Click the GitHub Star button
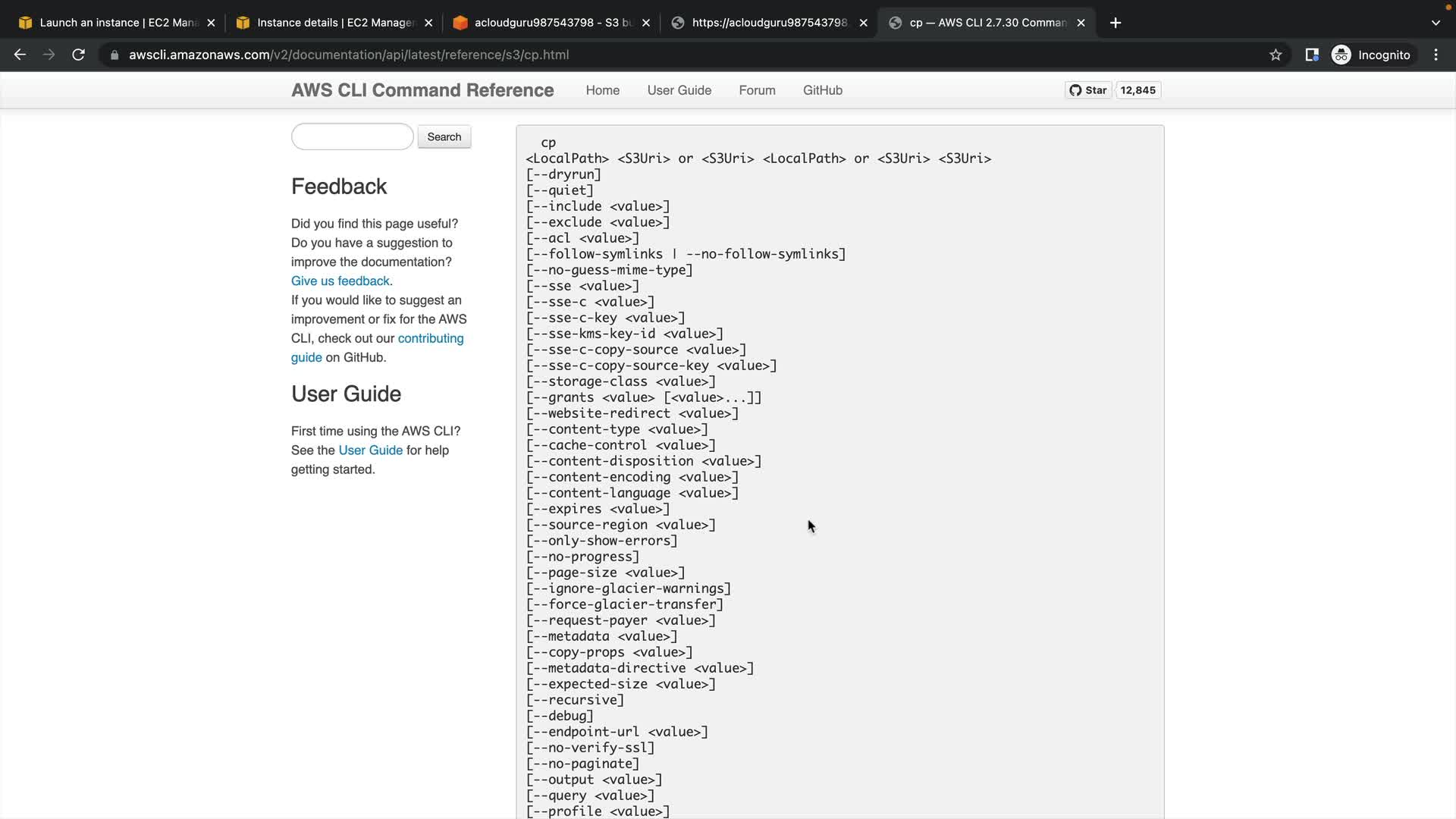Viewport: 1456px width, 819px height. coord(1088,90)
